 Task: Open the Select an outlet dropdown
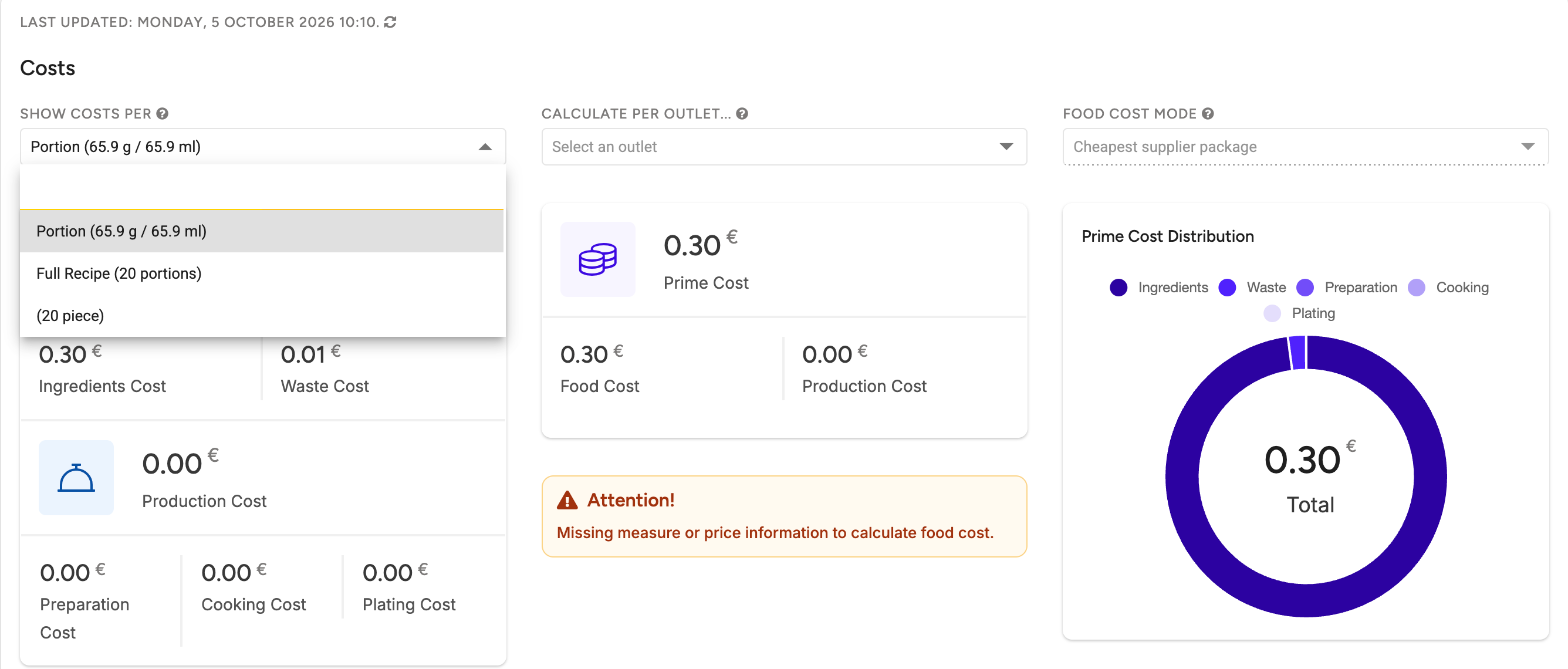[784, 147]
